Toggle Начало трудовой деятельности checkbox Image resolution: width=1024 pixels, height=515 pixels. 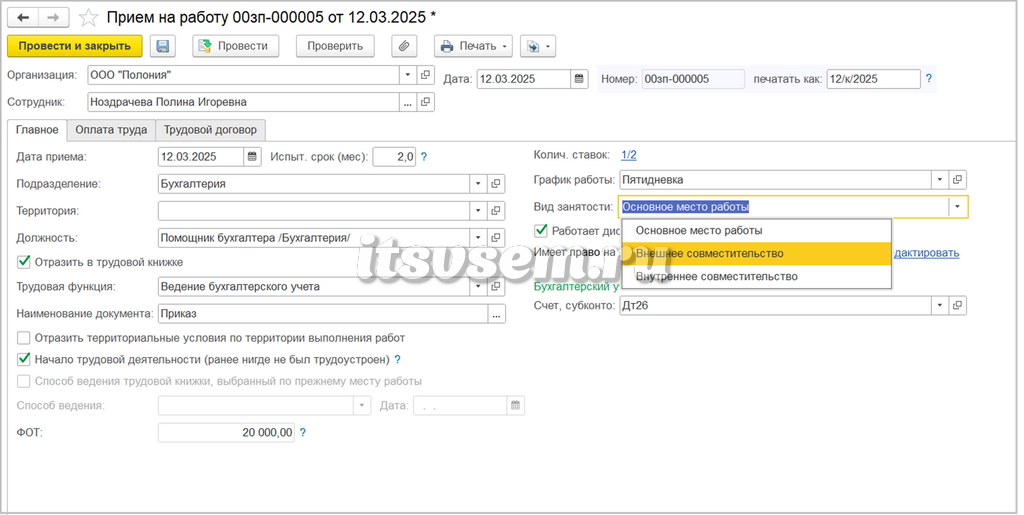point(24,359)
